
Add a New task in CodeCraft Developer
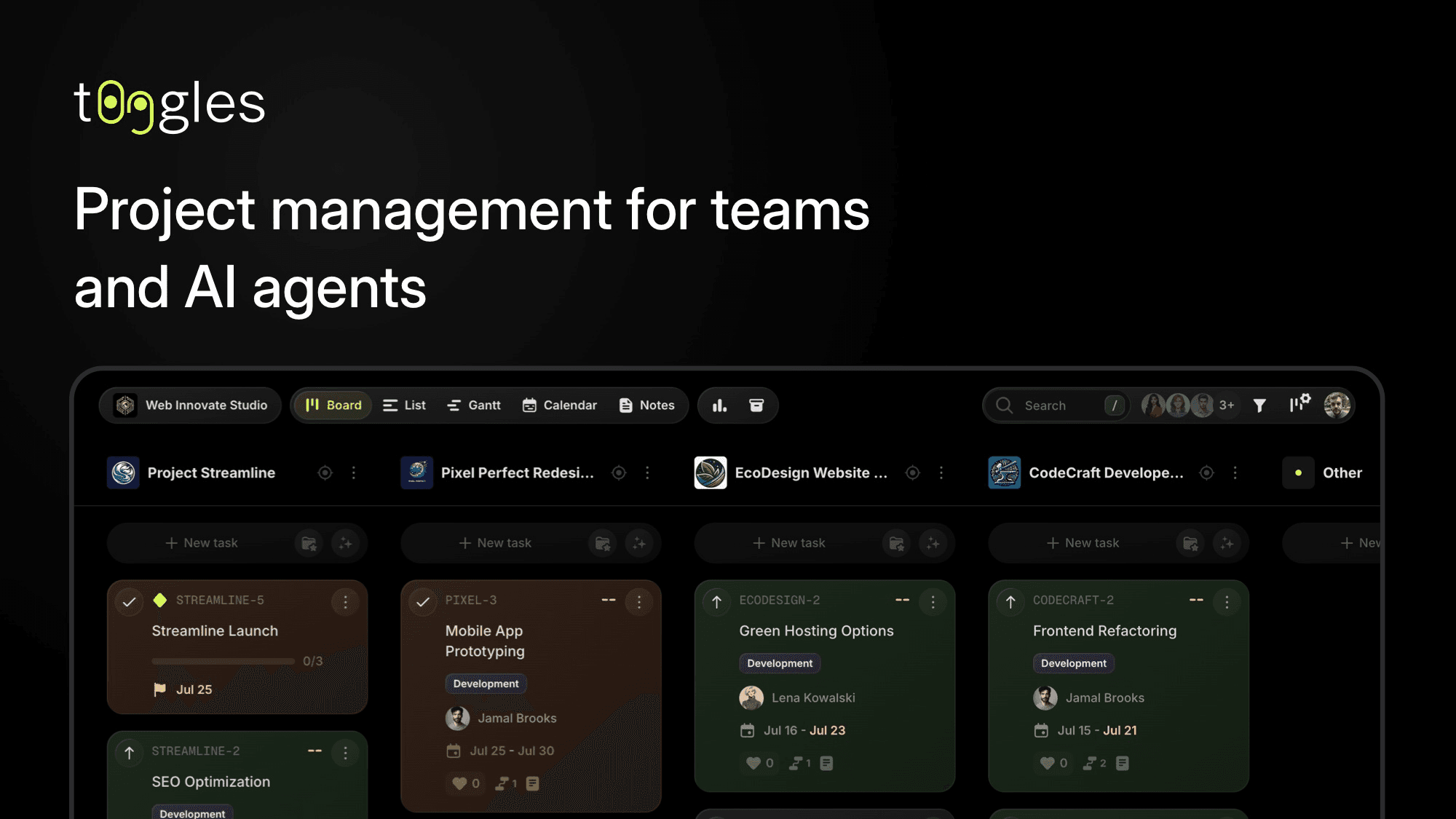[x=1083, y=543]
